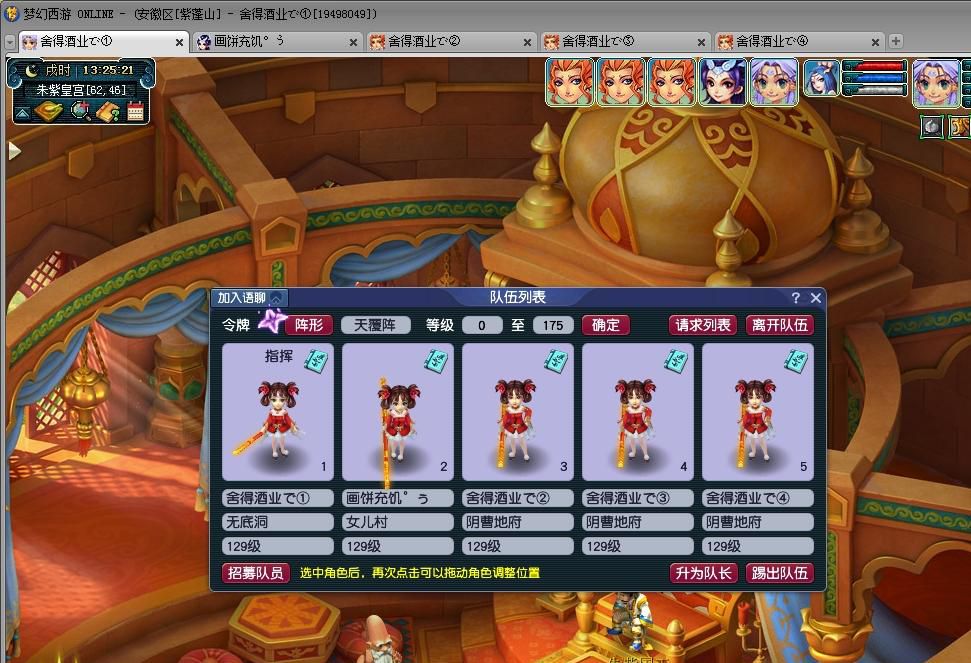
Task: Click the crescent moon day-night icon
Action: point(32,71)
